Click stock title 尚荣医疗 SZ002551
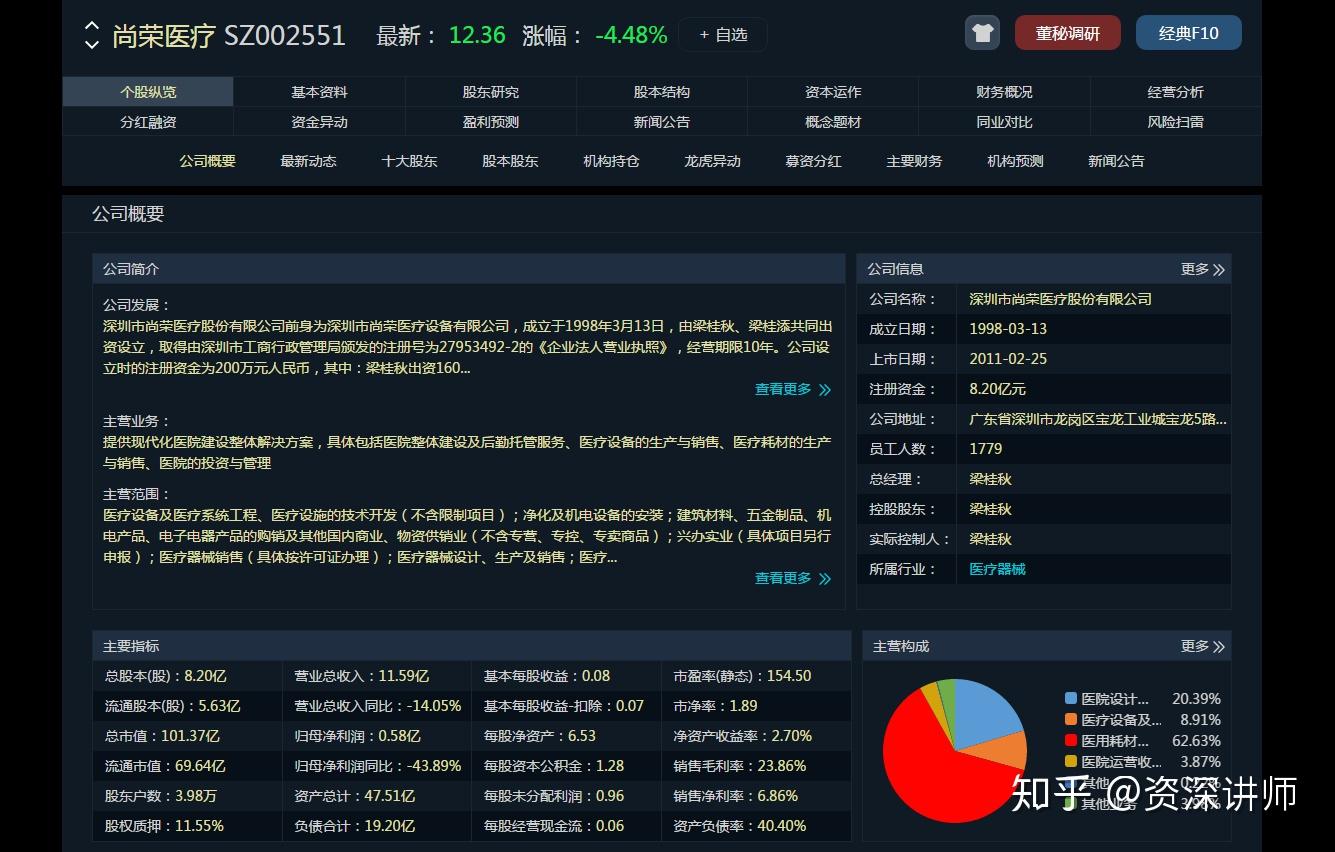 (x=229, y=36)
